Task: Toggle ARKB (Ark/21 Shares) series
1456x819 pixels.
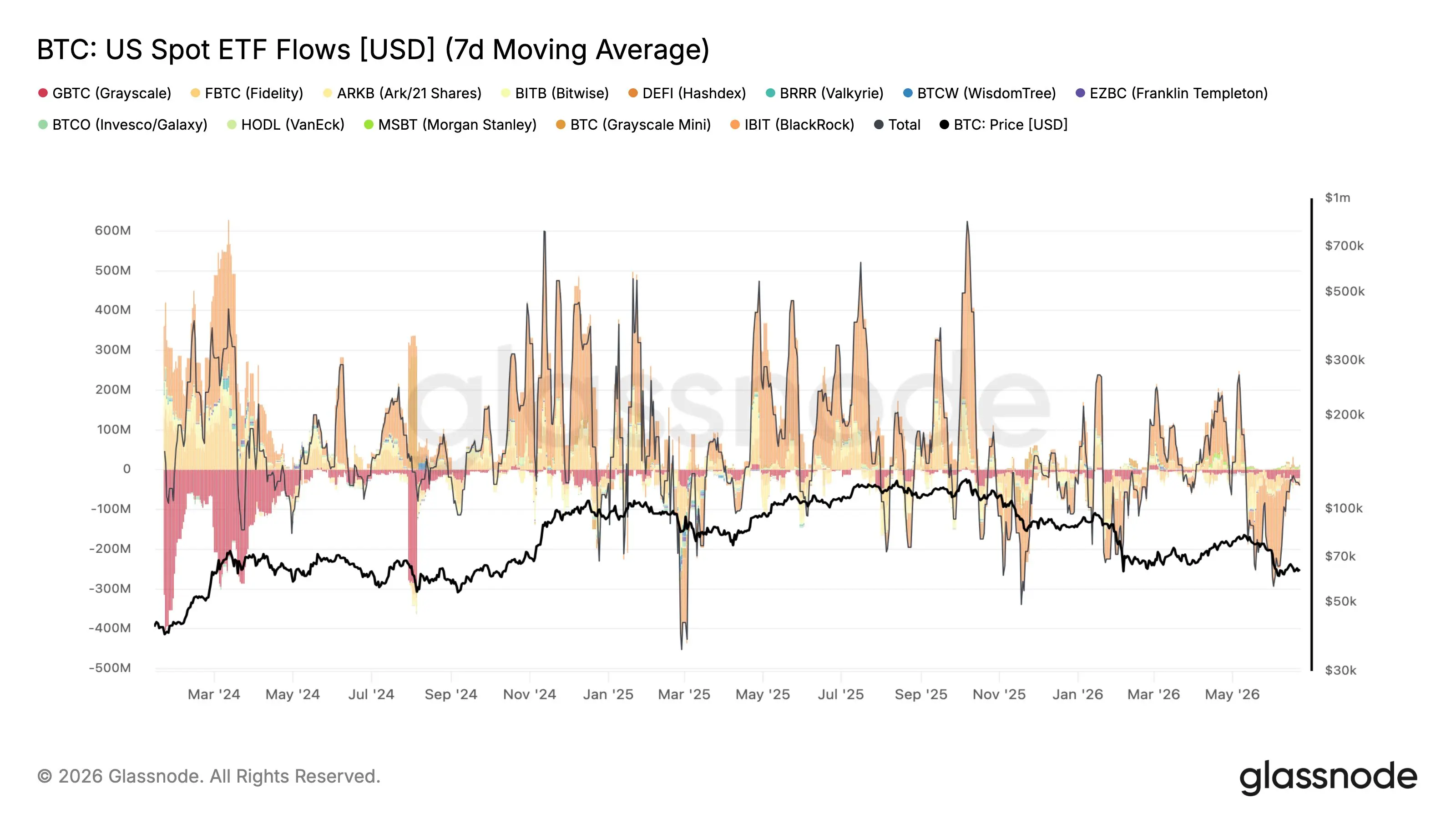Action: click(402, 93)
